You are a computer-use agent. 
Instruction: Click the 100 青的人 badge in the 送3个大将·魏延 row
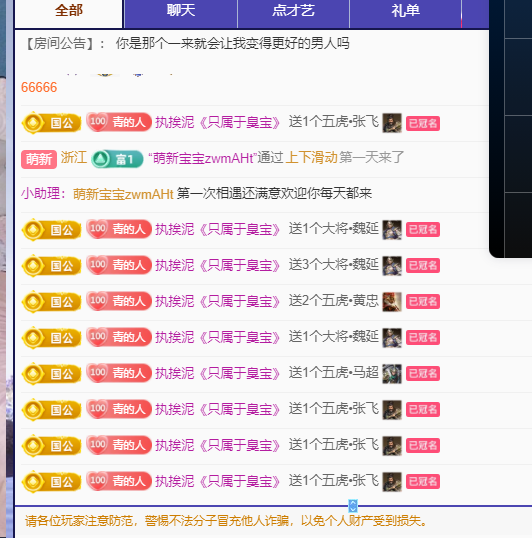click(119, 265)
